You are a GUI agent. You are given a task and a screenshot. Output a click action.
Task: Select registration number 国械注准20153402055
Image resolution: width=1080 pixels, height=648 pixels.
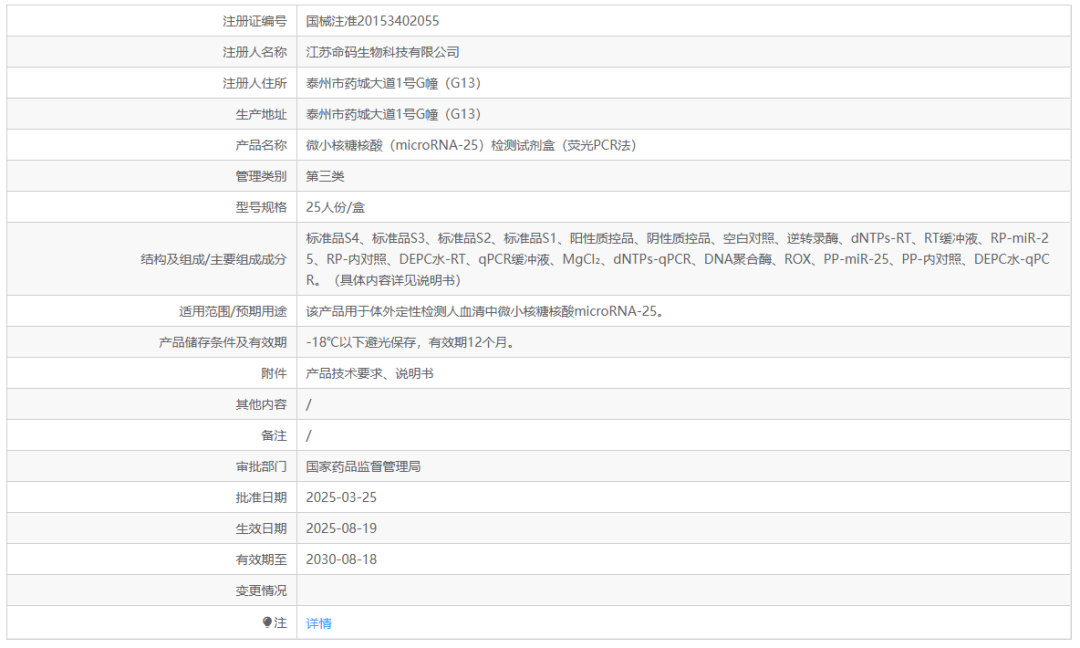point(372,21)
